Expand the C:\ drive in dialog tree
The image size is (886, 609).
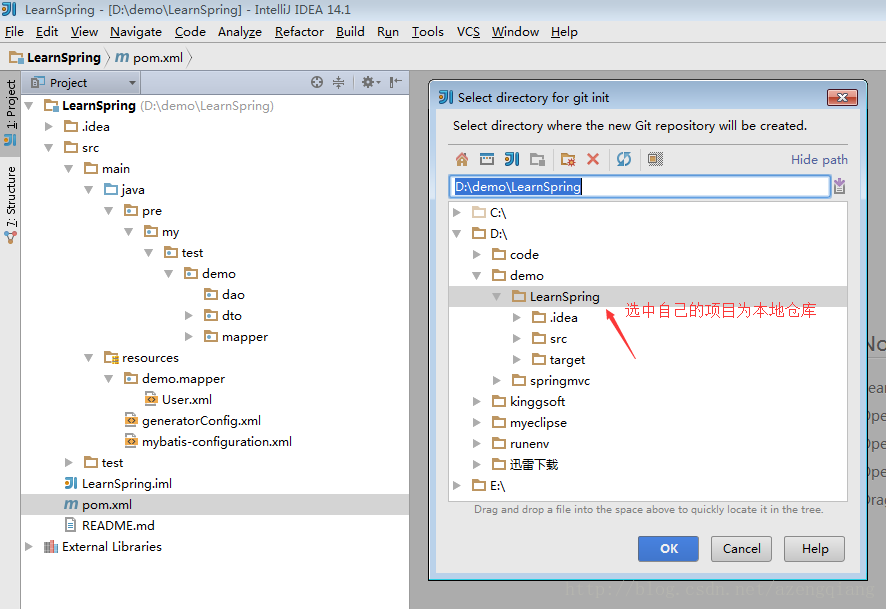coord(457,212)
